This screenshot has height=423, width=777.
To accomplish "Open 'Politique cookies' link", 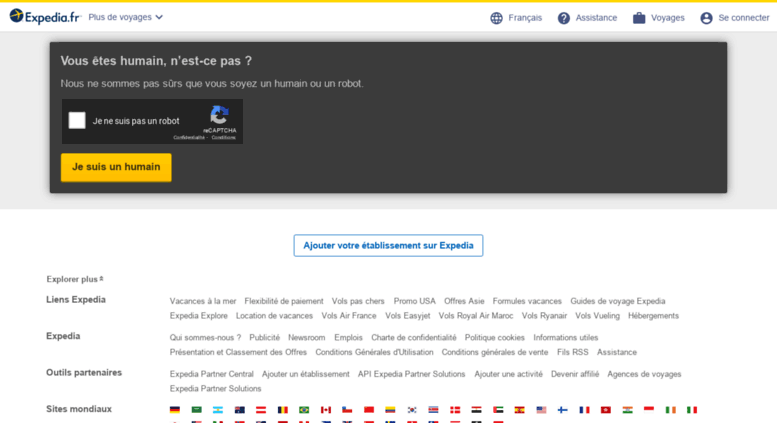I will point(495,338).
